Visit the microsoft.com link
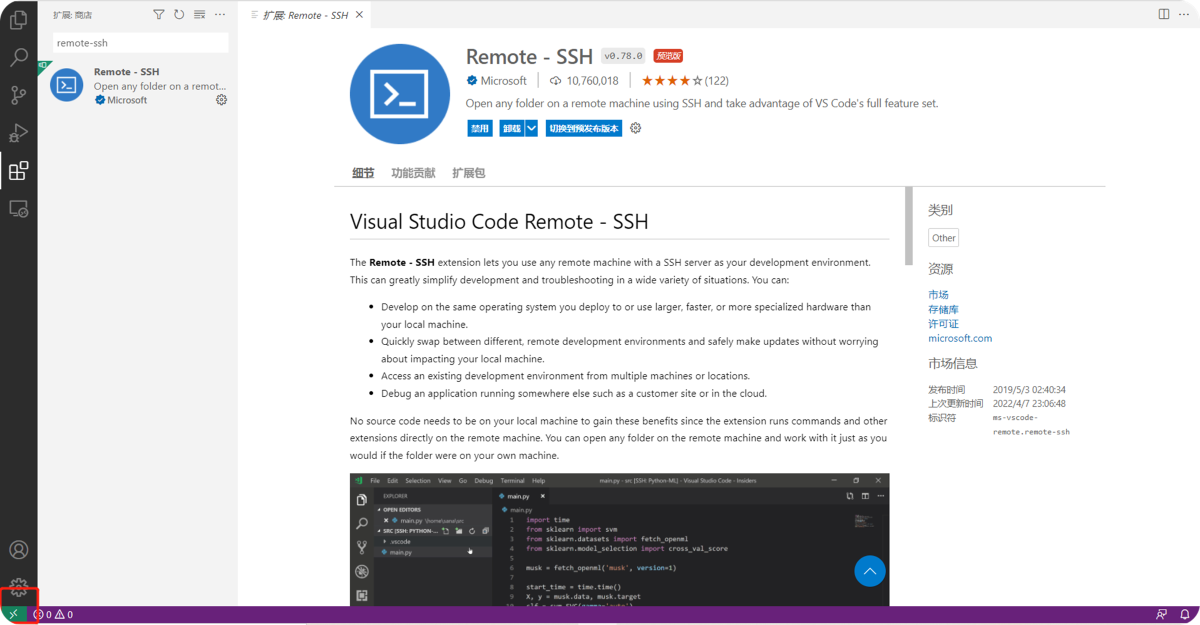 [x=959, y=337]
